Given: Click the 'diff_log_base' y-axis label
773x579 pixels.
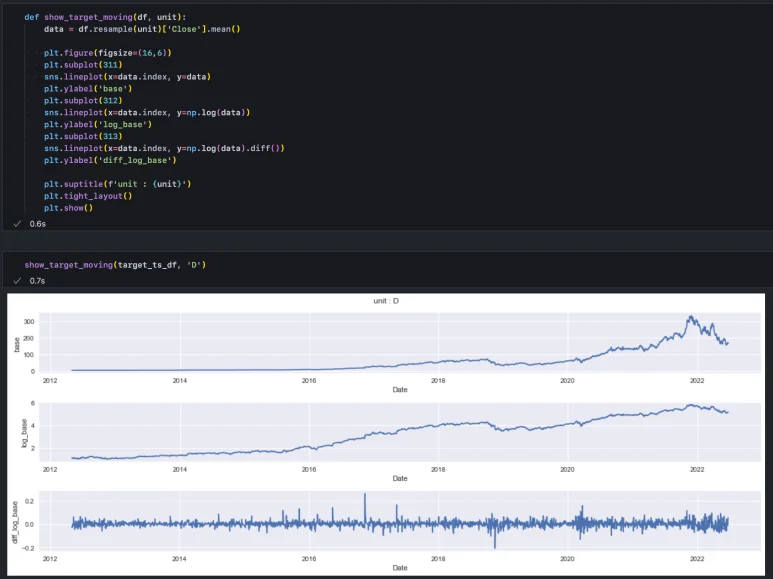Looking at the screenshot, I should [17, 522].
